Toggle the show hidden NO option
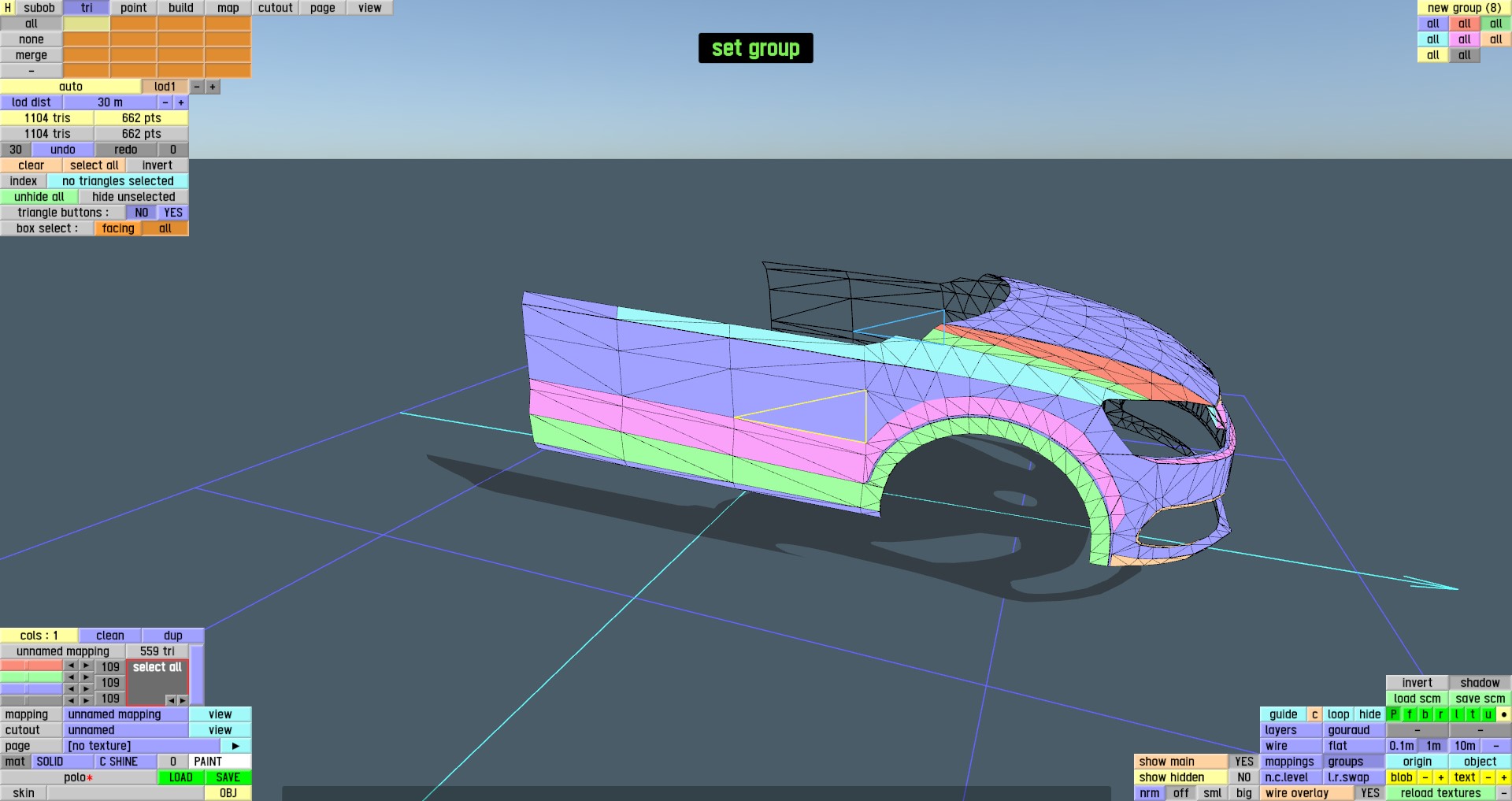The width and height of the screenshot is (1512, 801). (1244, 777)
